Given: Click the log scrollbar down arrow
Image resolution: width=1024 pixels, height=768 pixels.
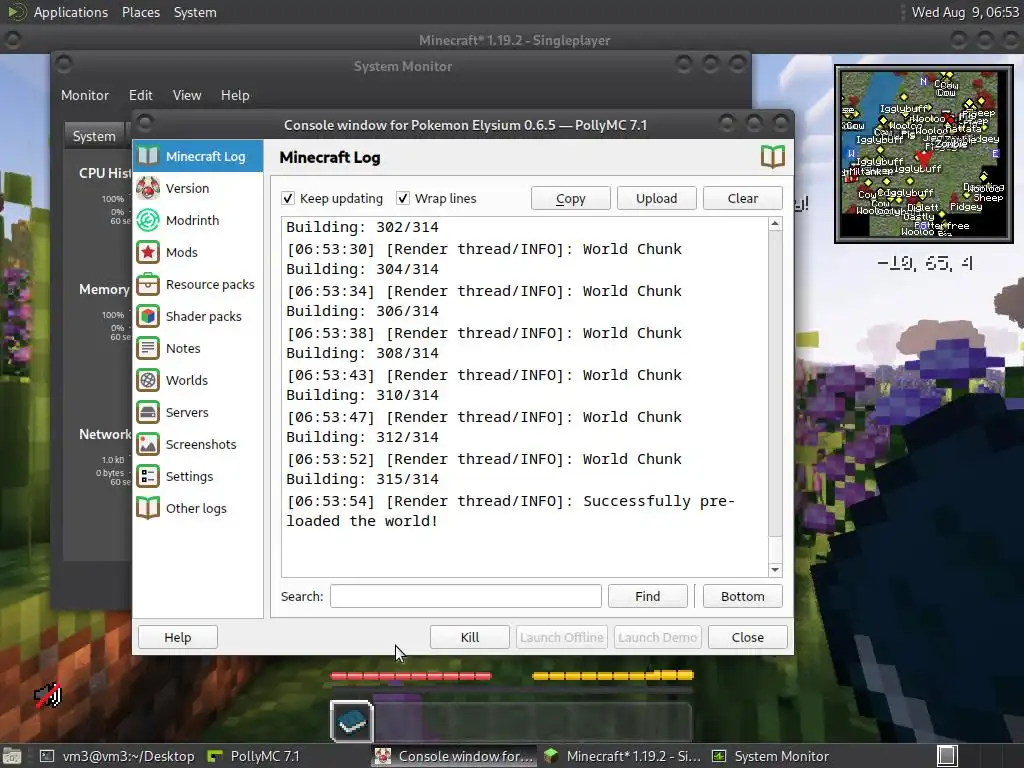Looking at the screenshot, I should click(x=775, y=570).
